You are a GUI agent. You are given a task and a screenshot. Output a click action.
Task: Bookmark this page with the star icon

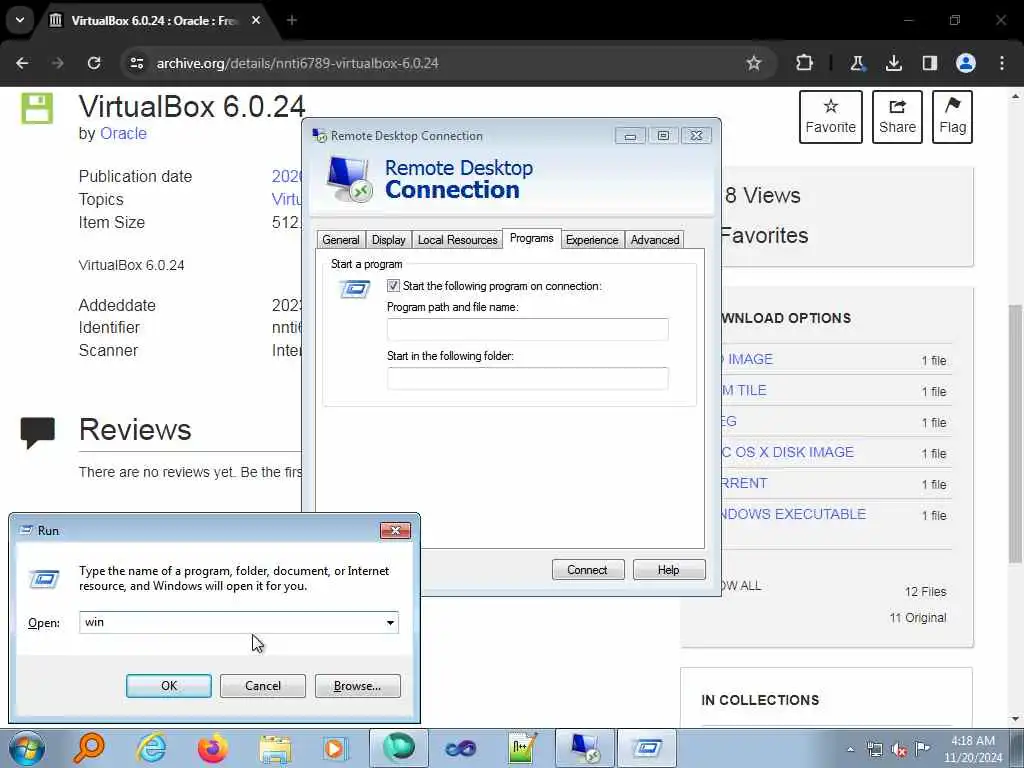tap(754, 63)
